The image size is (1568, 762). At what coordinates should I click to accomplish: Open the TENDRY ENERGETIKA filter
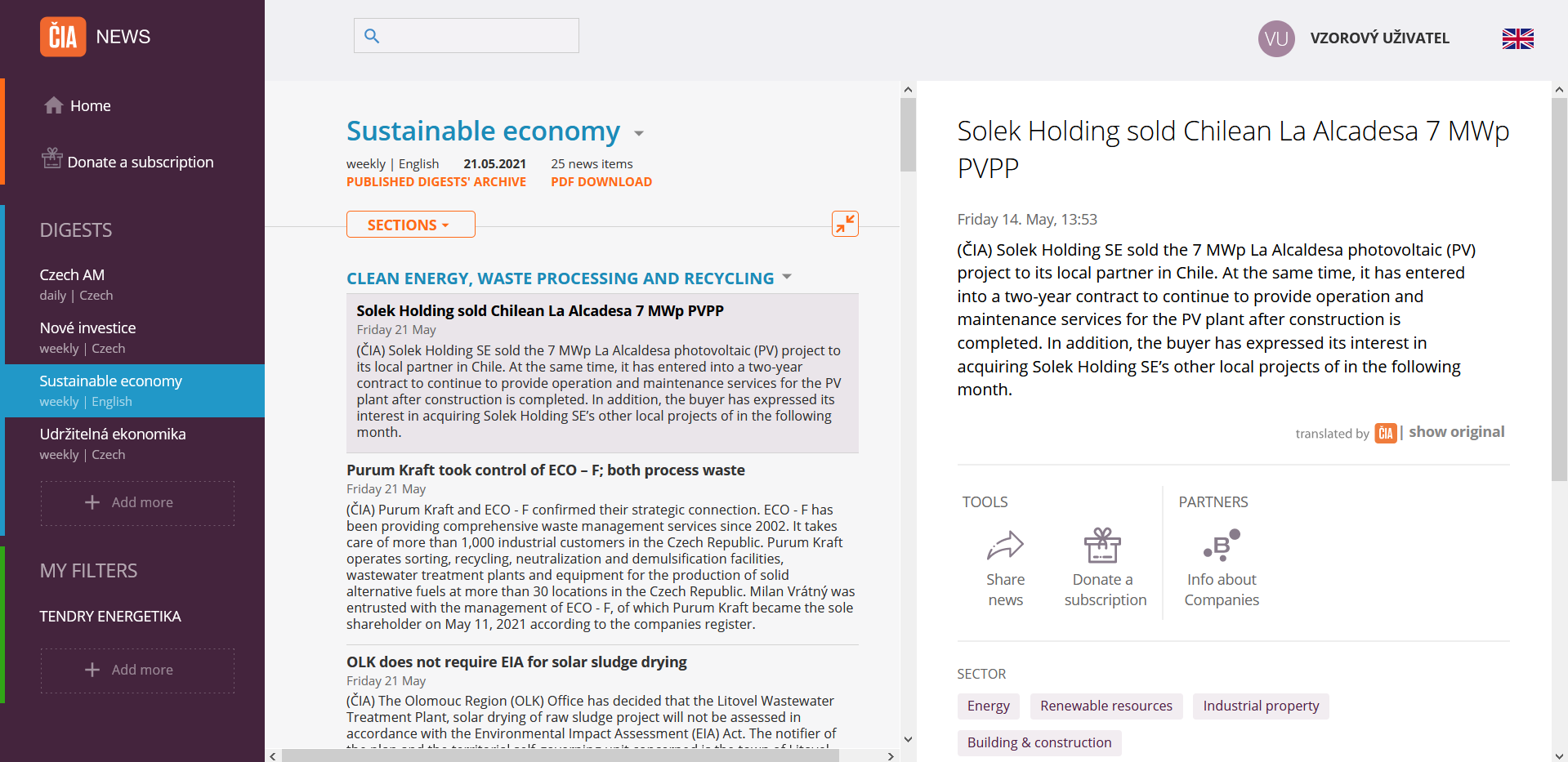110,617
